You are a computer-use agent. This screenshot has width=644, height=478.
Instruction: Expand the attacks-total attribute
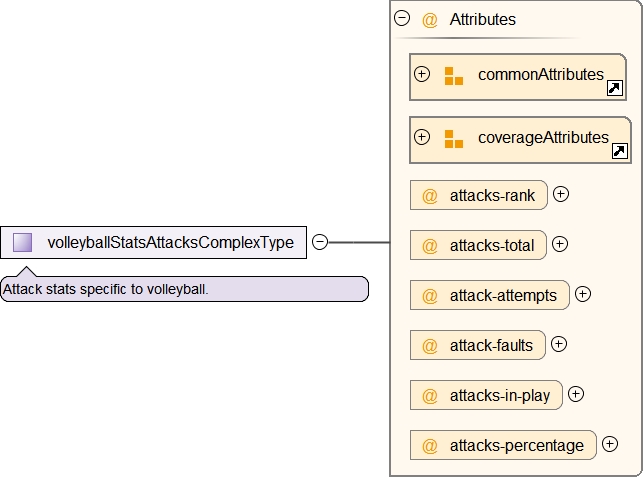click(x=560, y=244)
